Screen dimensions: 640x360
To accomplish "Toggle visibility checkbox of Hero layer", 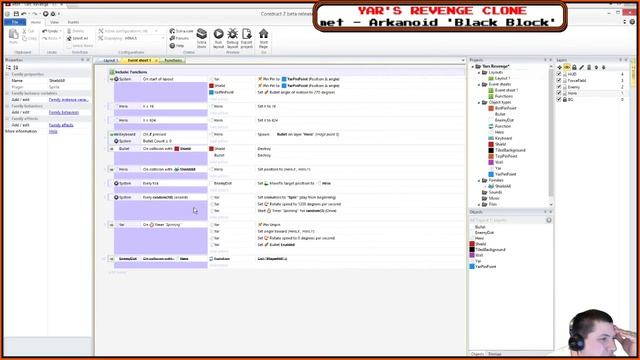I will [559, 93].
